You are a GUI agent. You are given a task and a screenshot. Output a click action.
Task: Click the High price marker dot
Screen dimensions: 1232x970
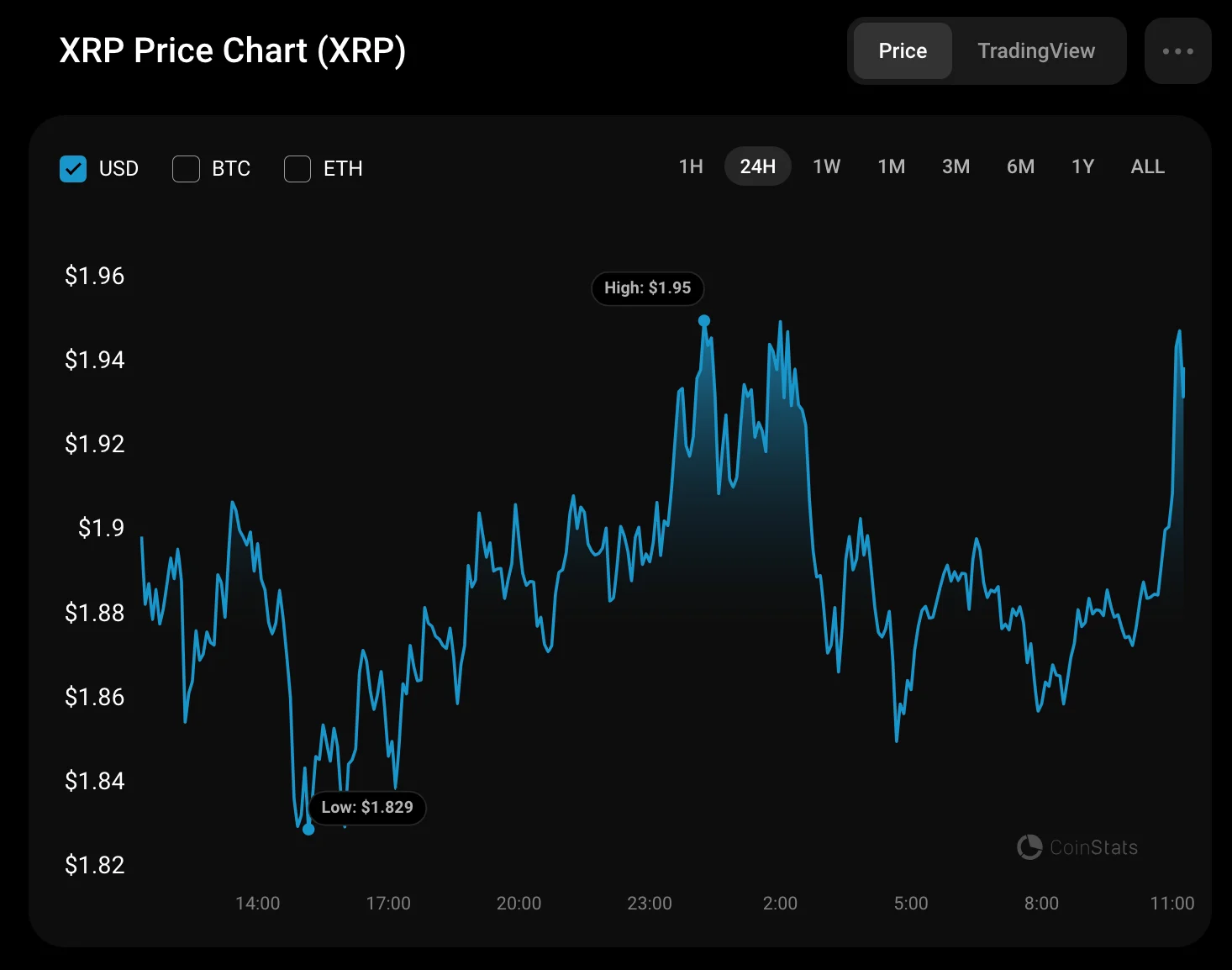pos(704,320)
